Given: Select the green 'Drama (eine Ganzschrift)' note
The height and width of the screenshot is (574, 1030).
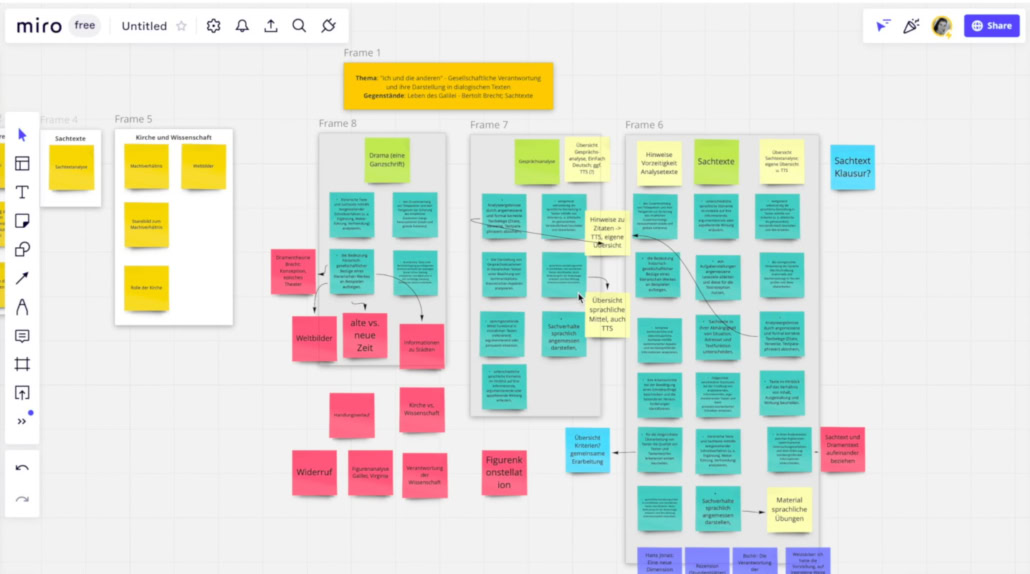Looking at the screenshot, I should point(388,160).
